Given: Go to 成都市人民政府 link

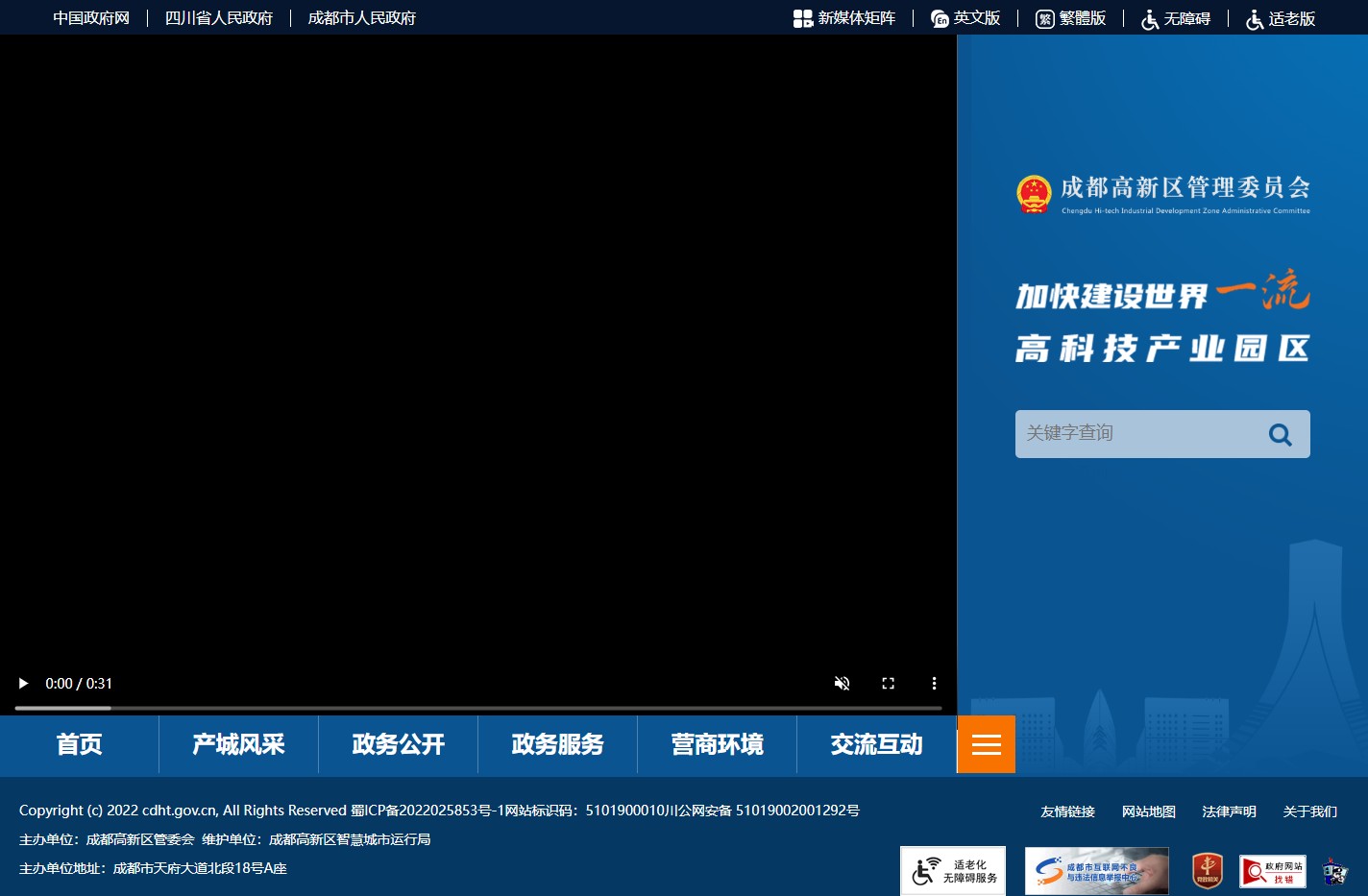Looking at the screenshot, I should point(362,18).
